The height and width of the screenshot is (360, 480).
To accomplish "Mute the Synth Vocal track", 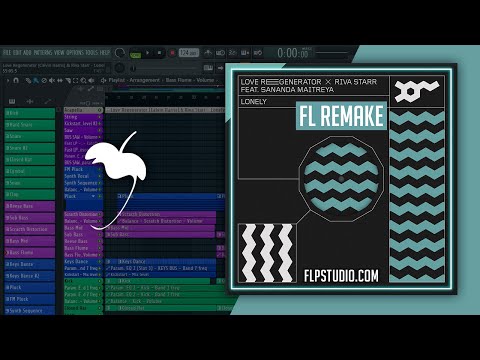I will 100,176.
